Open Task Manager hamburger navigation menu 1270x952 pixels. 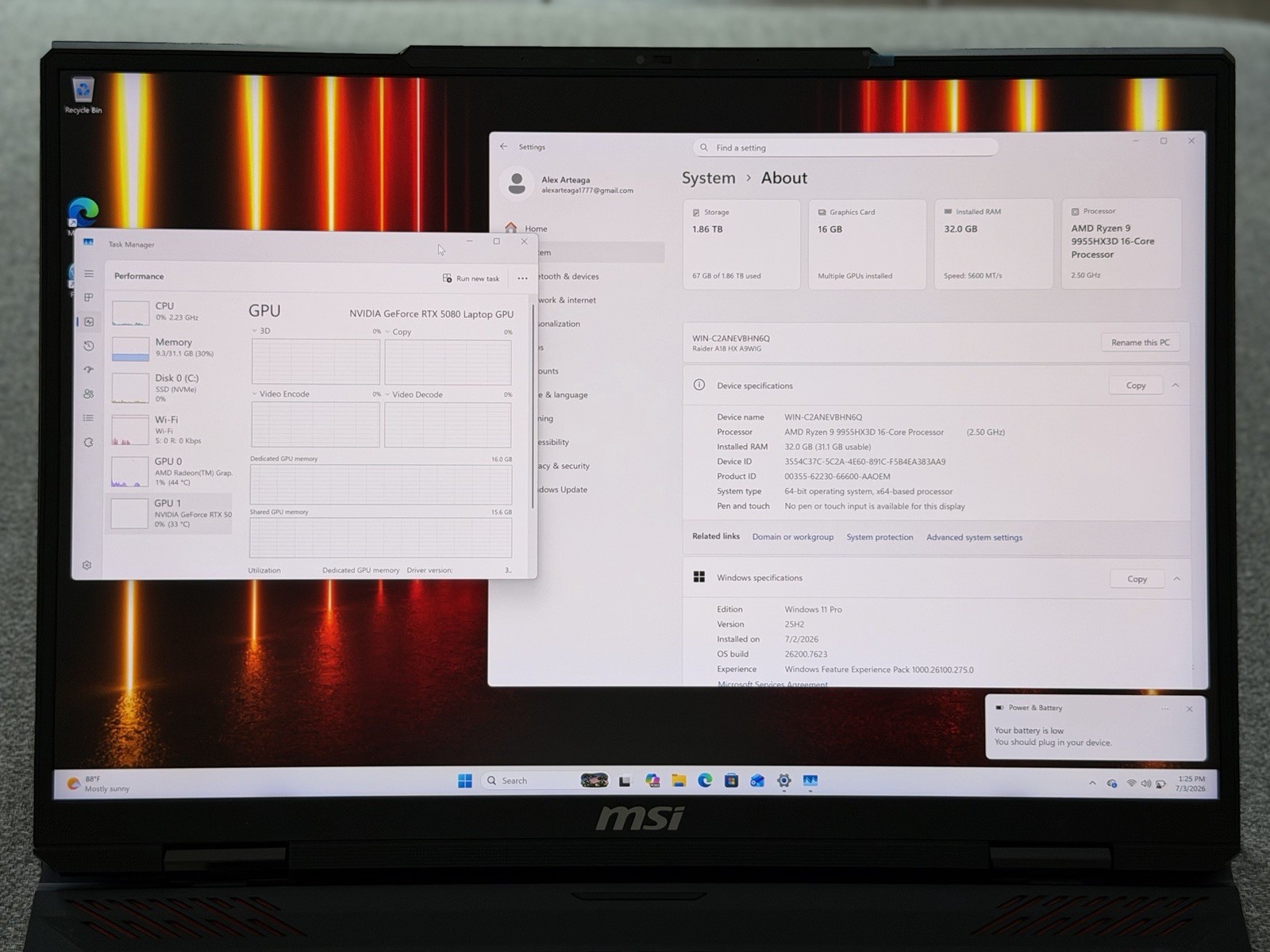[x=89, y=274]
